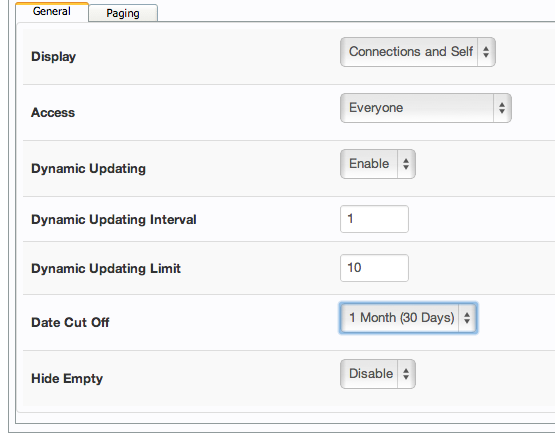Click the Dynamic Updating Limit label
Viewport: 555px width, 433px height.
(106, 268)
